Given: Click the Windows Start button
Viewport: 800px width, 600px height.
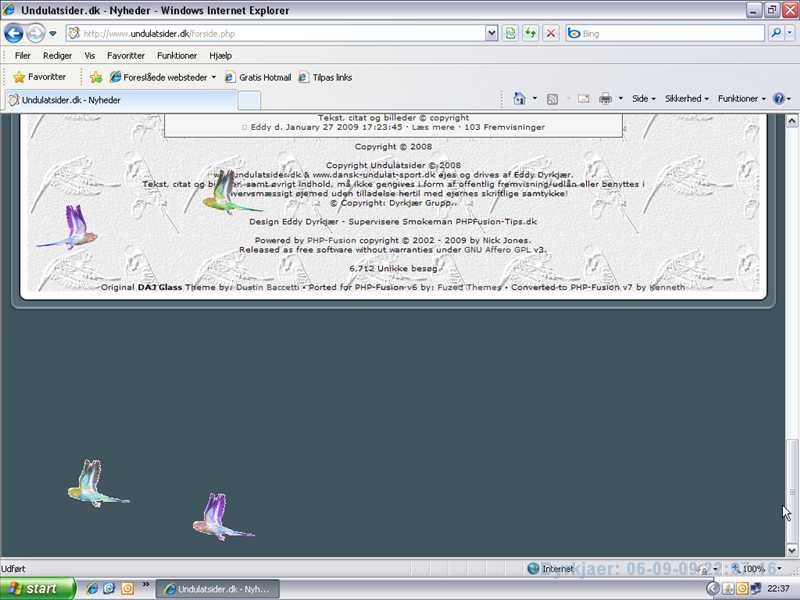Looking at the screenshot, I should [x=38, y=589].
